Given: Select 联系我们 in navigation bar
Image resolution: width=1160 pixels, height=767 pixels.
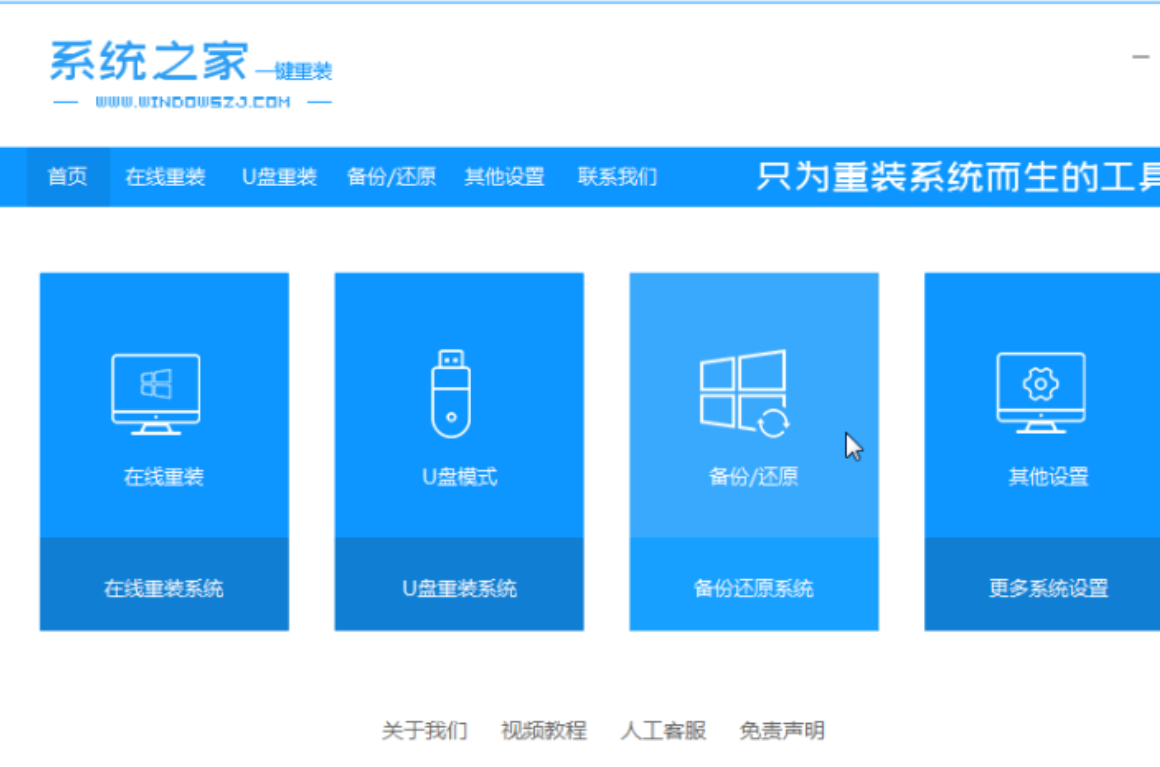Looking at the screenshot, I should pos(617,177).
